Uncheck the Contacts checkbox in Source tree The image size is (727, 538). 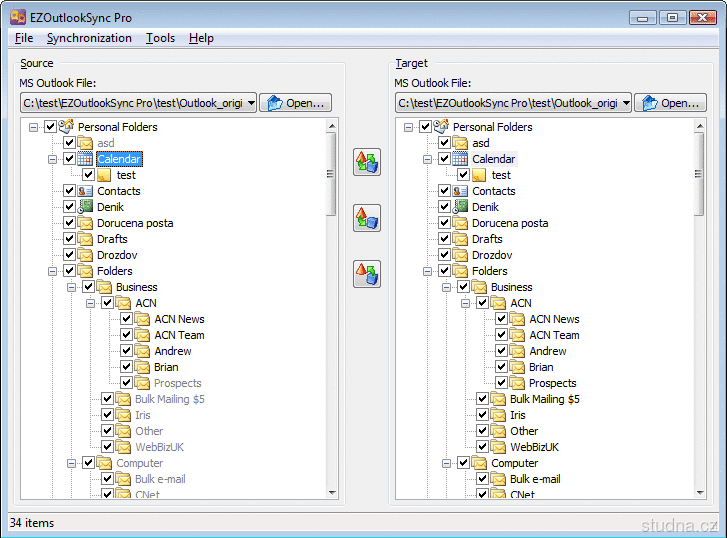(x=70, y=191)
